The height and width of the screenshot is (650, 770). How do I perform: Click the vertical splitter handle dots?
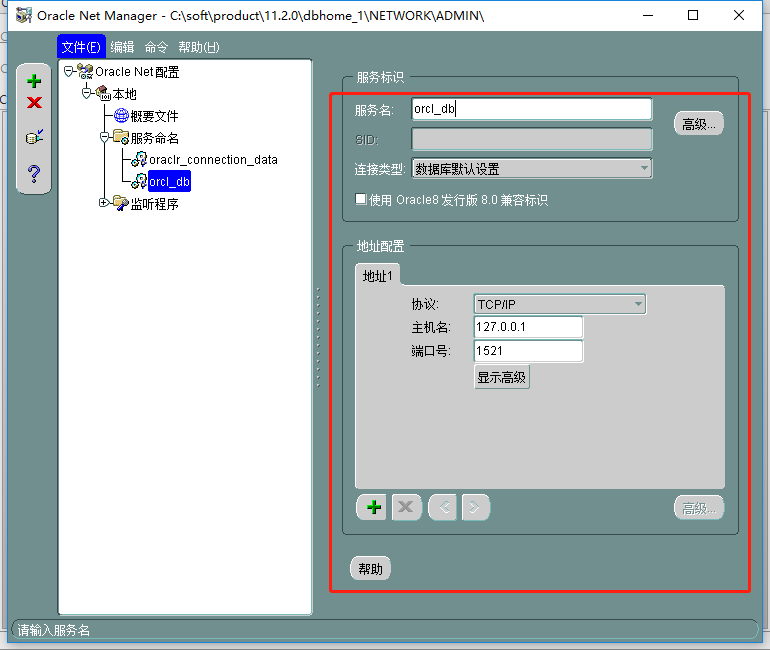point(318,338)
